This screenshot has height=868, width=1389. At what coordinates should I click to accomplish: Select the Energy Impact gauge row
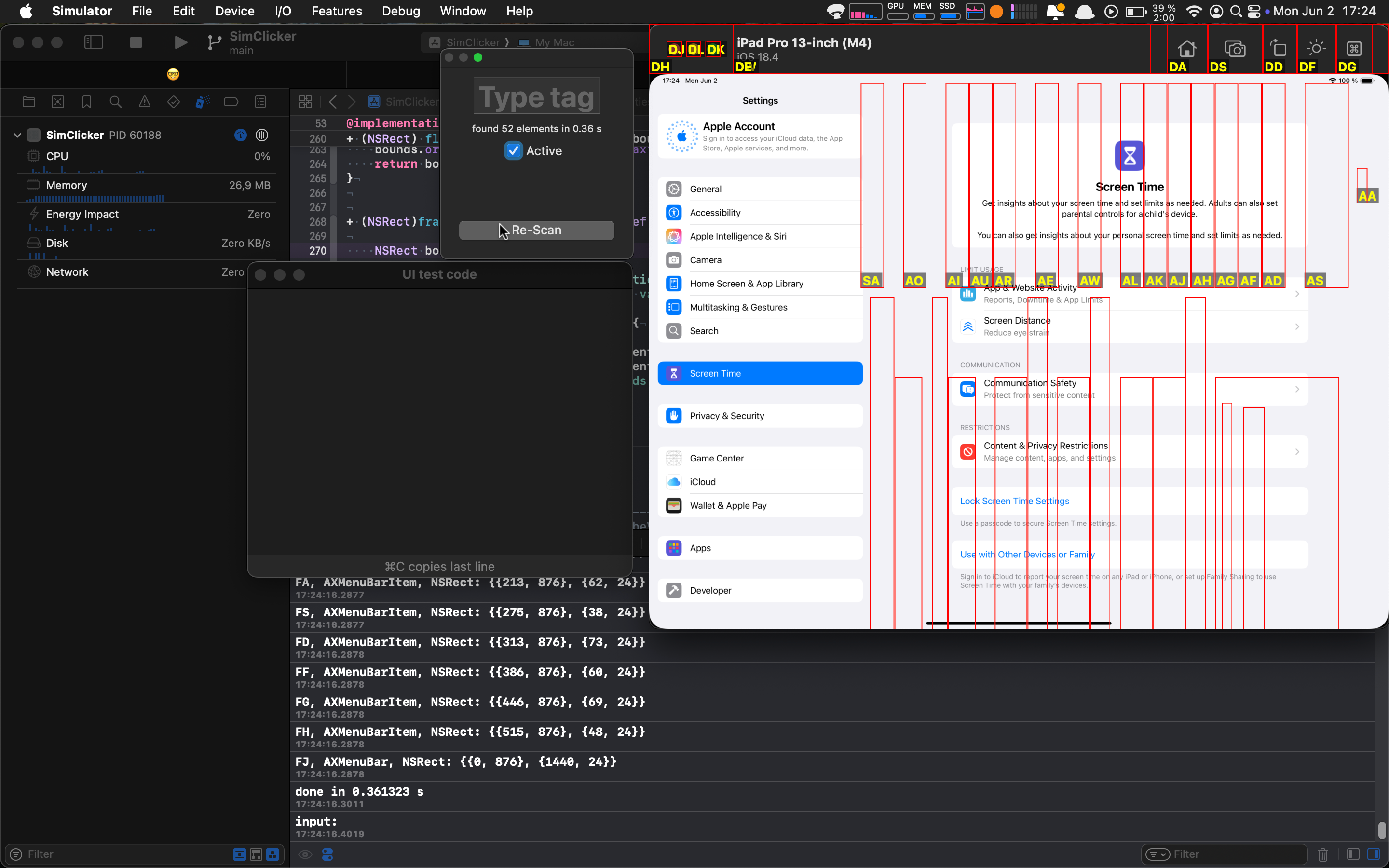click(146, 217)
